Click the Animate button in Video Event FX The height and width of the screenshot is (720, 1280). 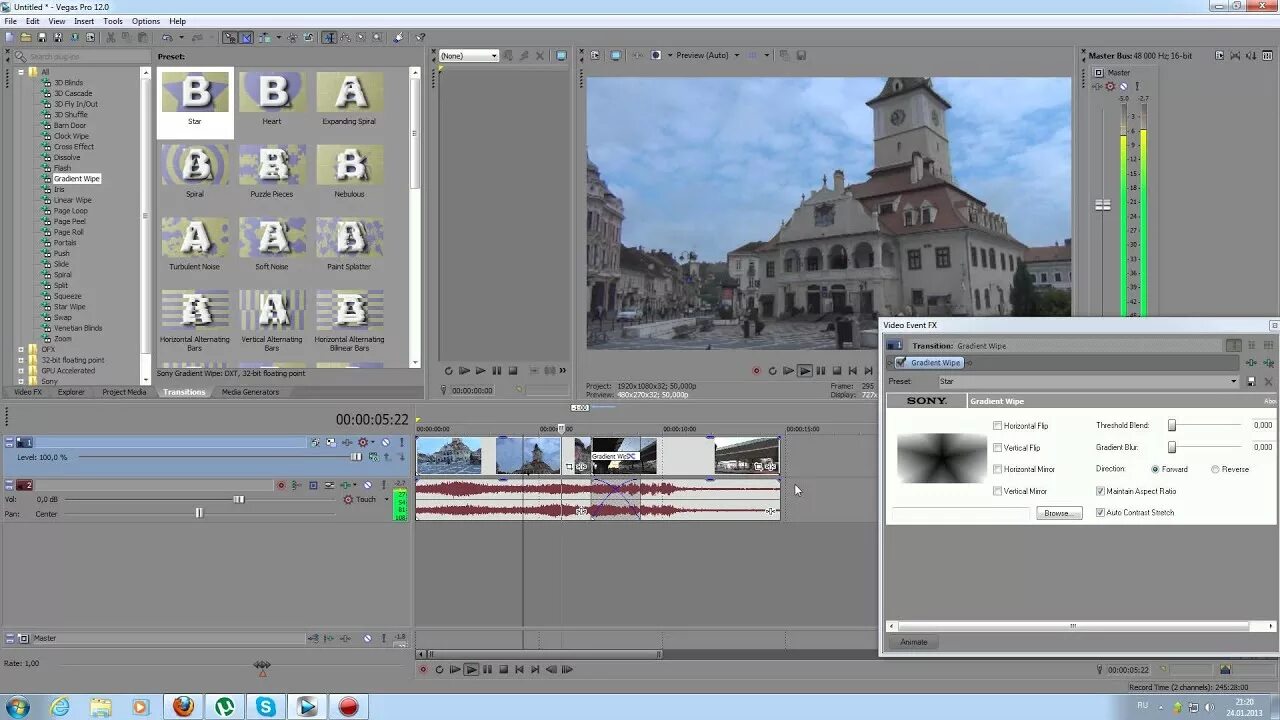coord(912,643)
